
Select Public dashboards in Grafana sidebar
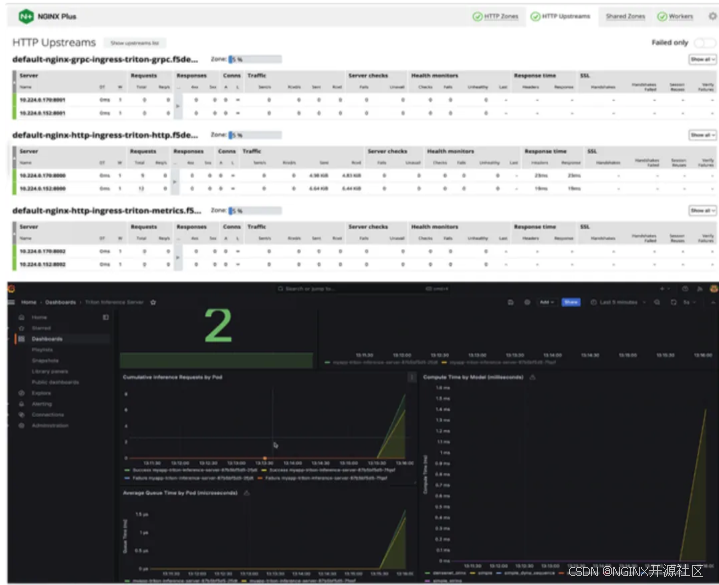pos(55,382)
